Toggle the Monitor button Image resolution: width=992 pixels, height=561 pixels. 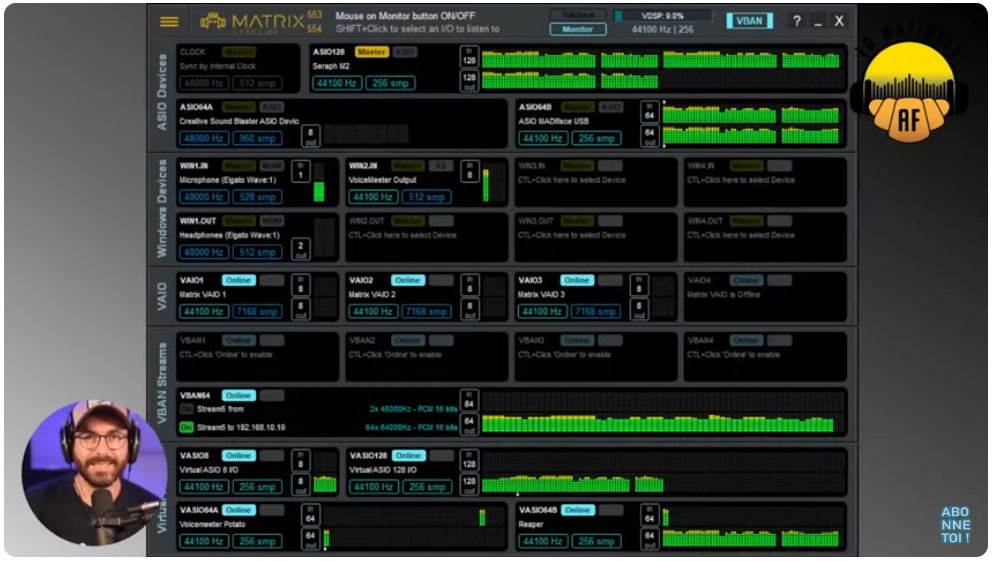(578, 29)
